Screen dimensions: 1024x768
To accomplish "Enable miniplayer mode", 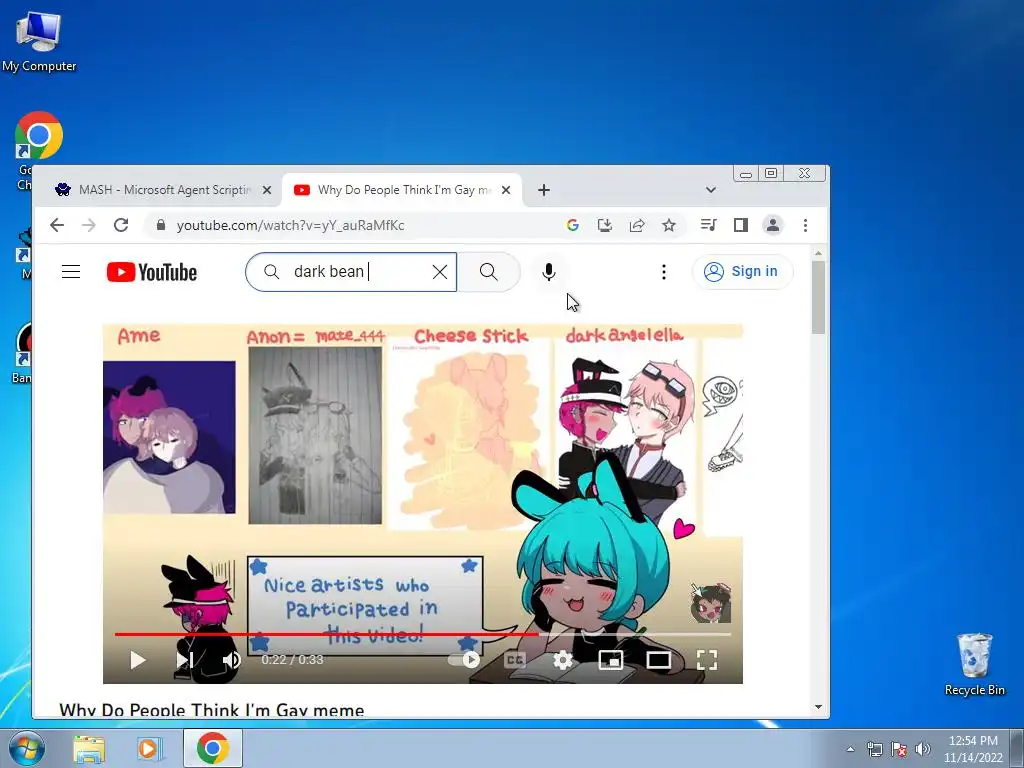I will point(611,660).
